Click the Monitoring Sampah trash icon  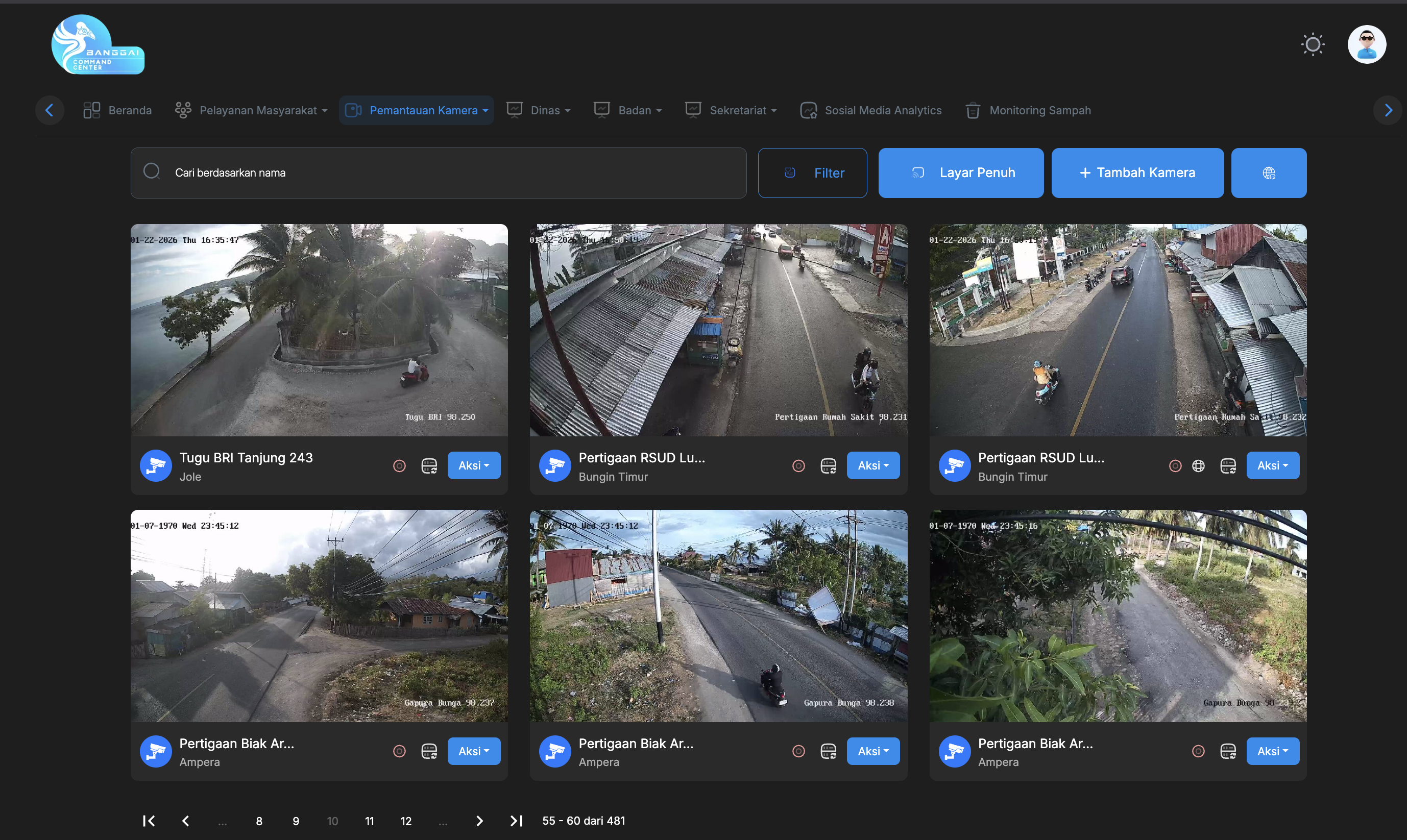click(x=973, y=110)
